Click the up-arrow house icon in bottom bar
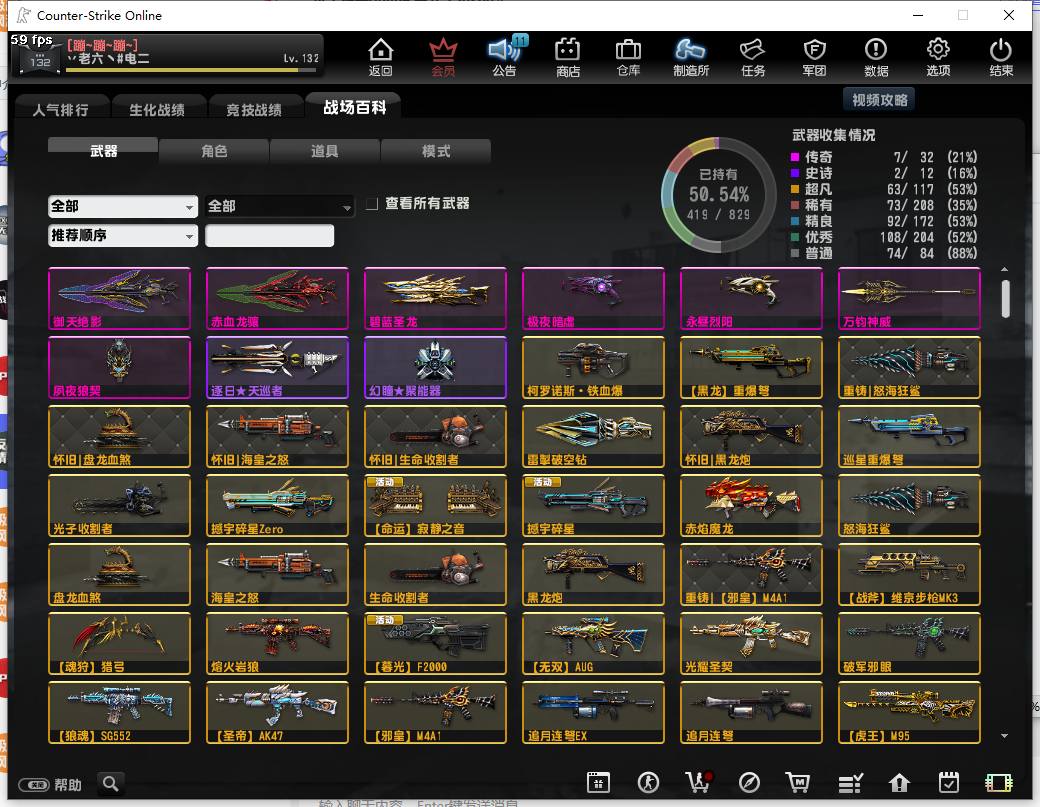 pos(899,783)
